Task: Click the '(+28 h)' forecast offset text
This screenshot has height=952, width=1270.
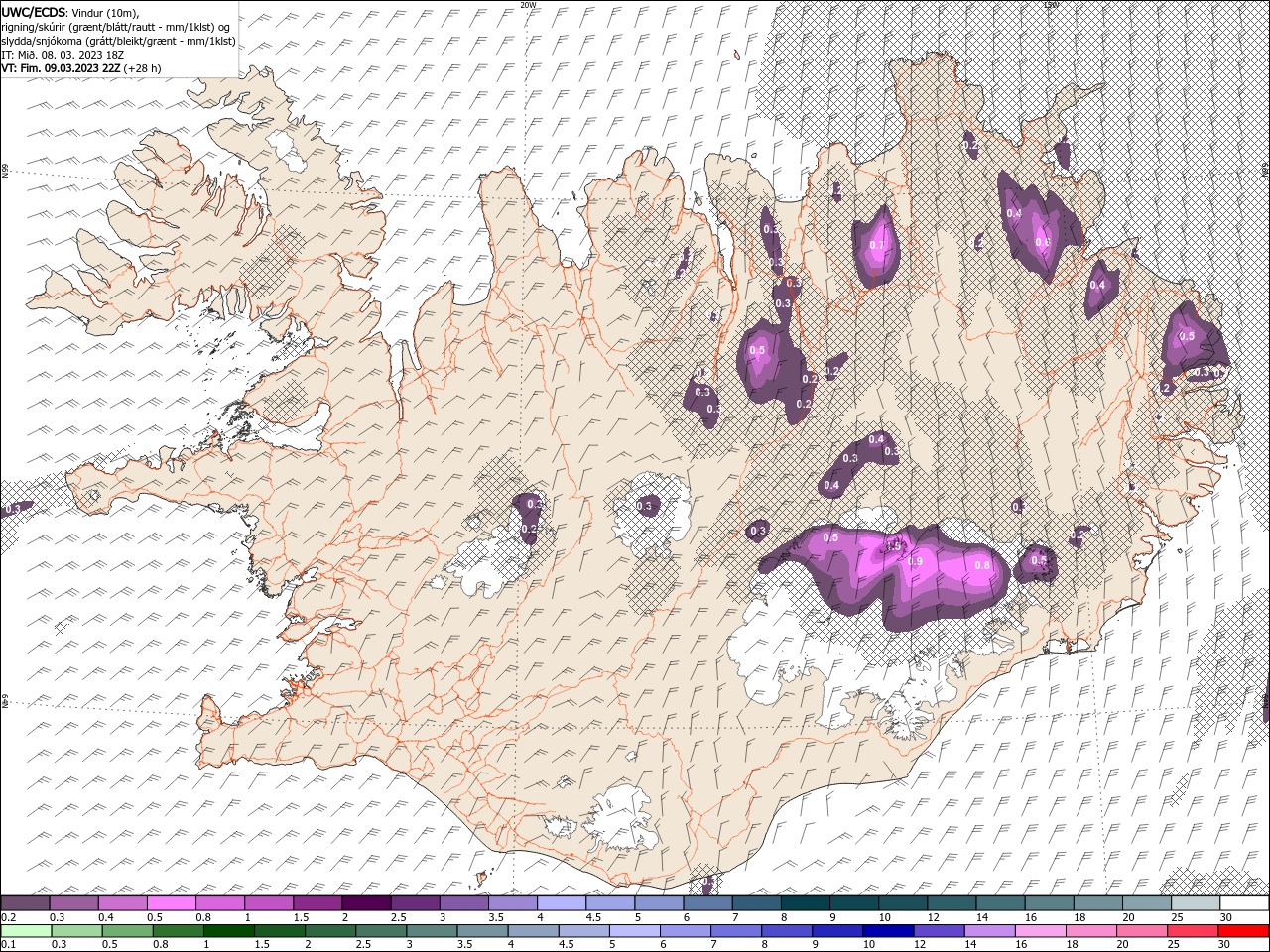Action: click(143, 68)
